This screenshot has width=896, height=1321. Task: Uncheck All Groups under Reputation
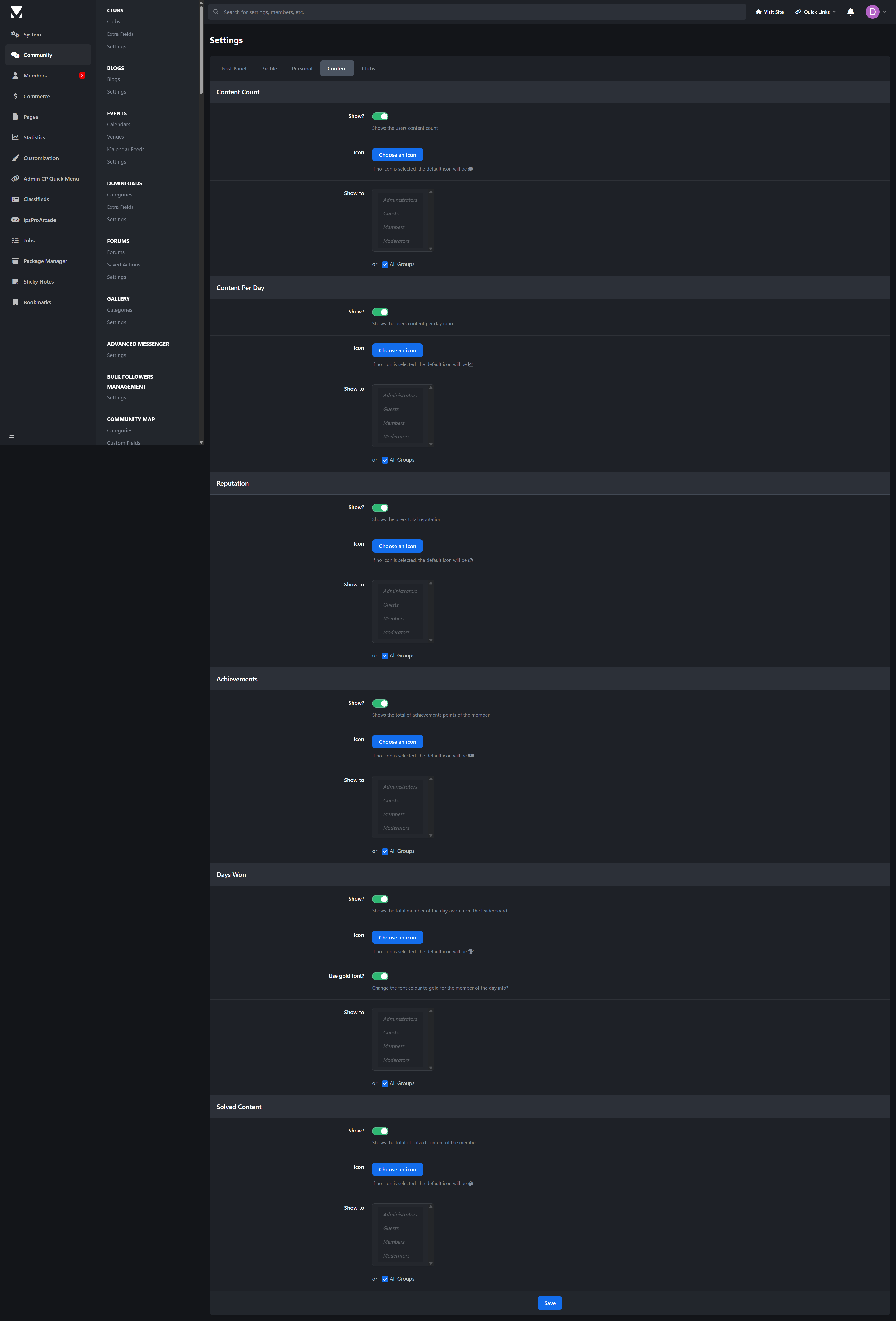pyautogui.click(x=385, y=656)
